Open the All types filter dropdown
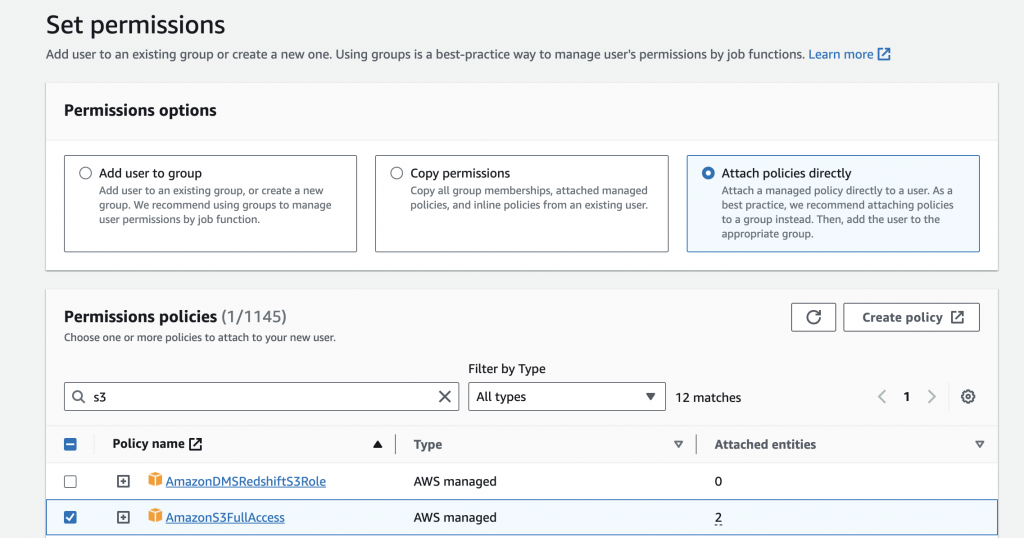1024x538 pixels. [566, 397]
